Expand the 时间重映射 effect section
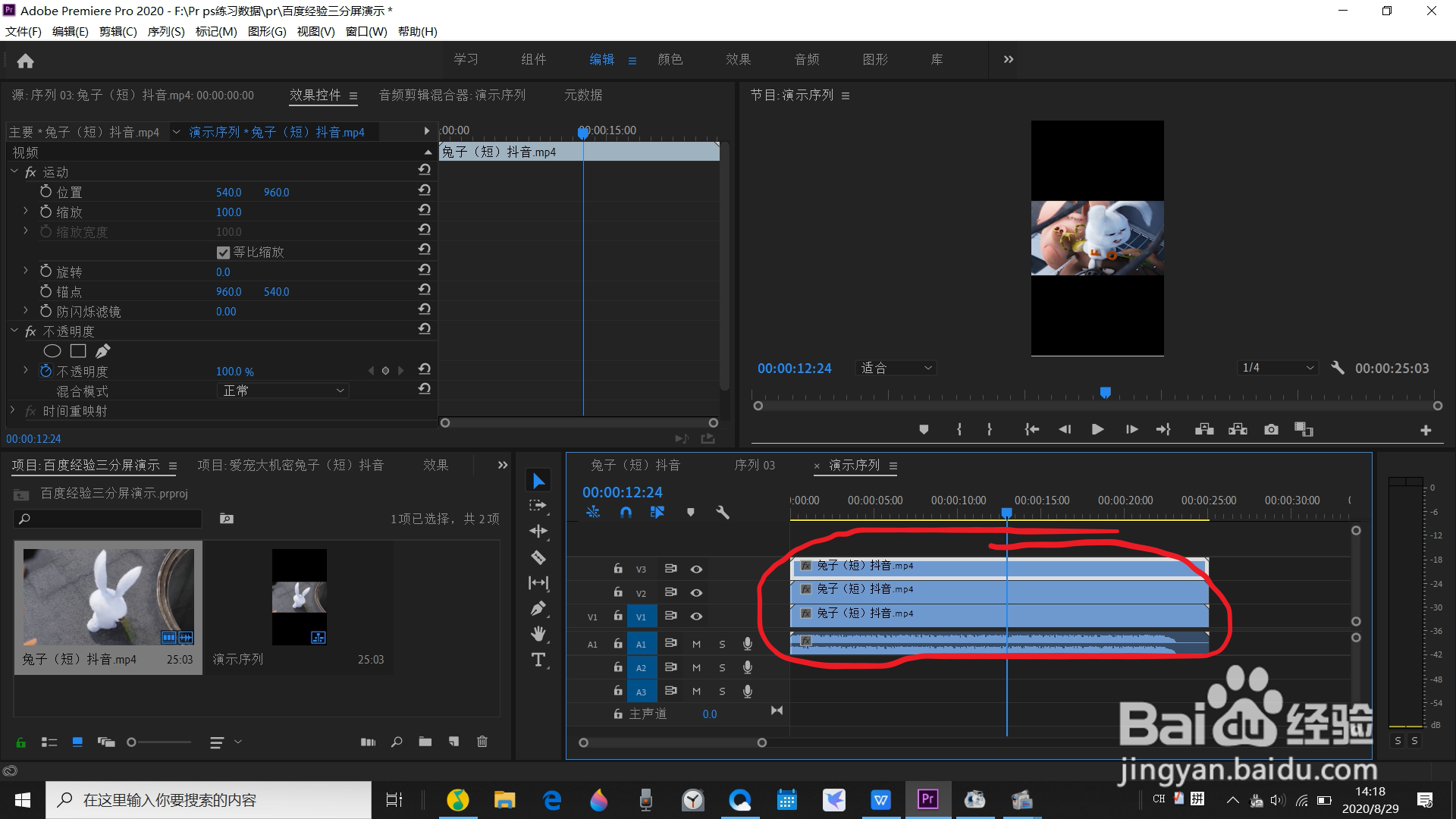The image size is (1456, 819). [13, 410]
